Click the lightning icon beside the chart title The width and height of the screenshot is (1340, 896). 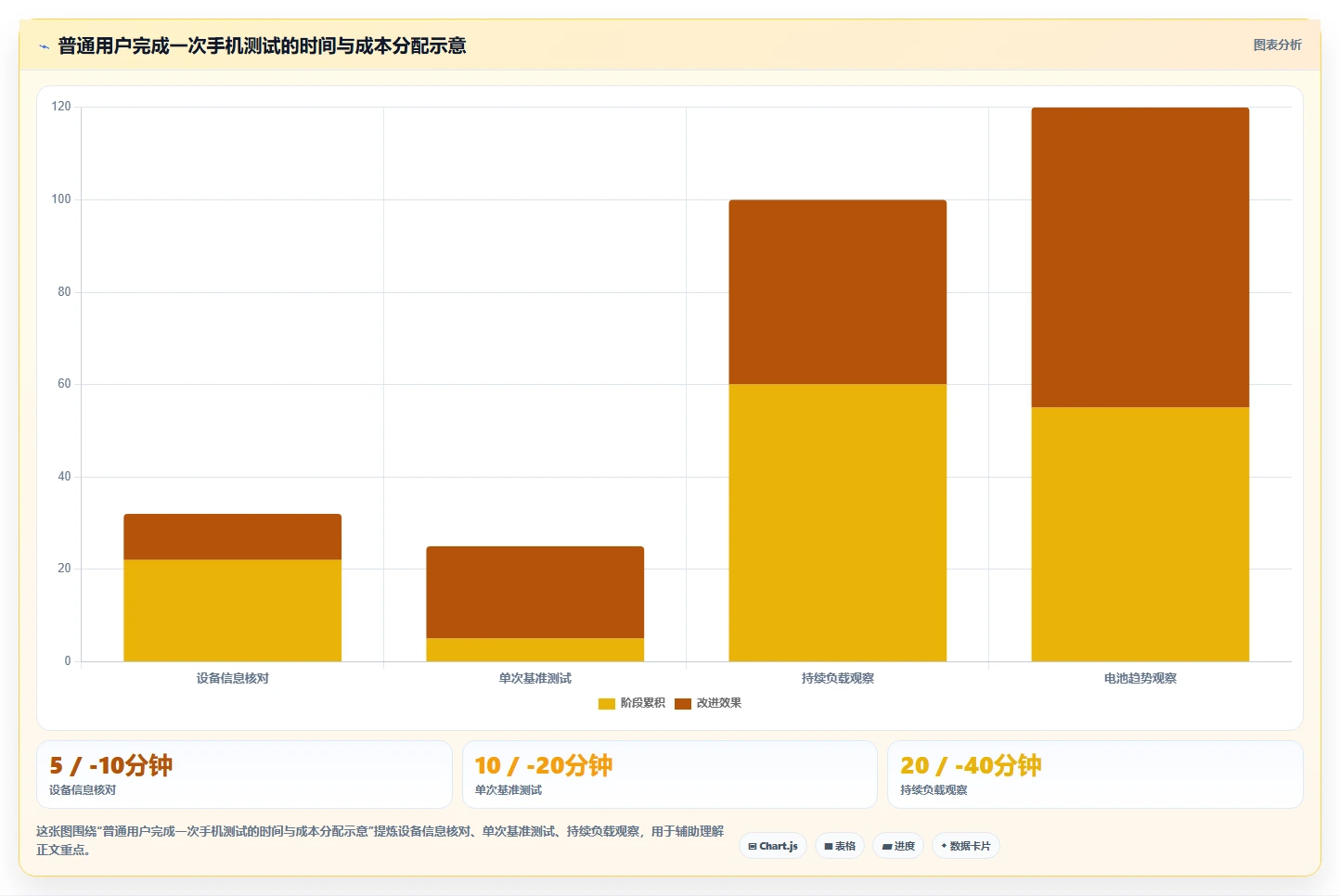(44, 46)
